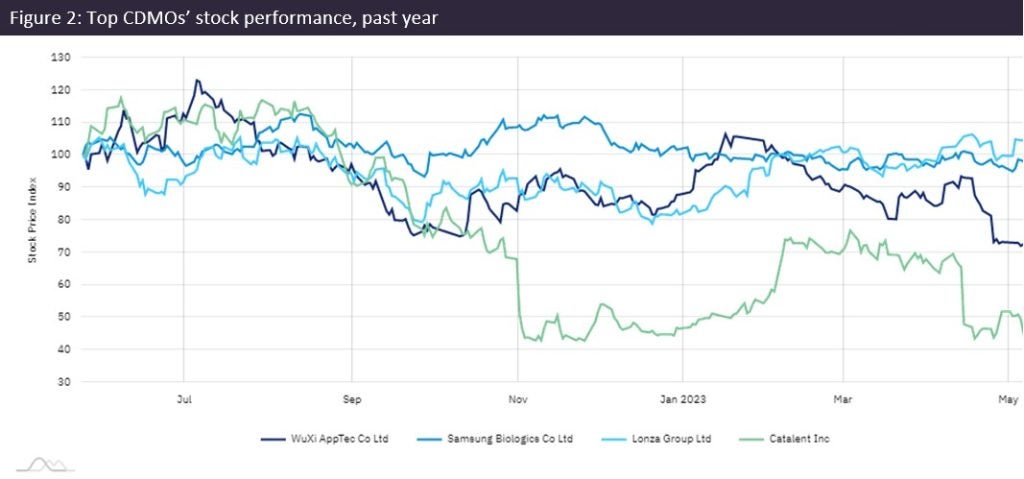Click the 100 y-axis tick label
The height and width of the screenshot is (479, 1024).
point(62,154)
